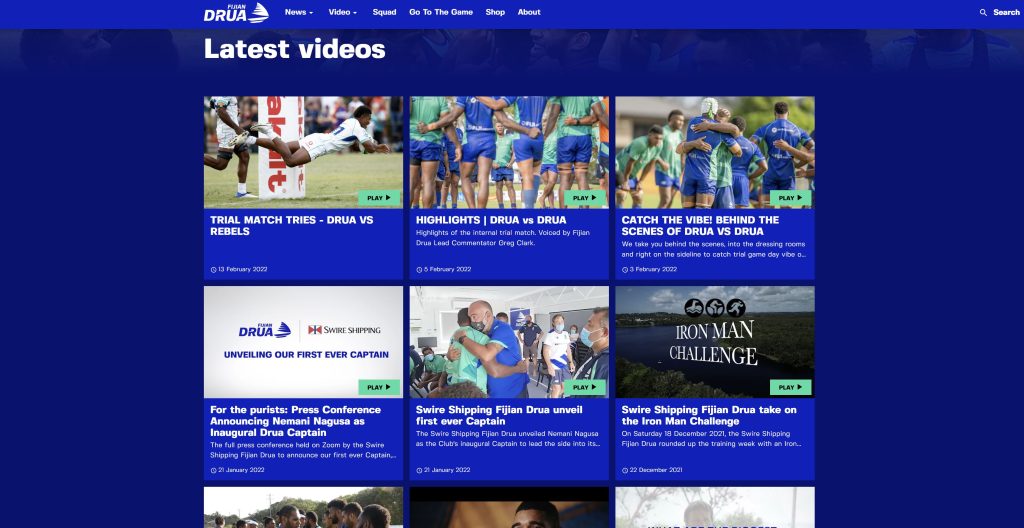This screenshot has height=528, width=1024.
Task: Open Iron Man Challenge thumbnail
Action: (x=714, y=342)
